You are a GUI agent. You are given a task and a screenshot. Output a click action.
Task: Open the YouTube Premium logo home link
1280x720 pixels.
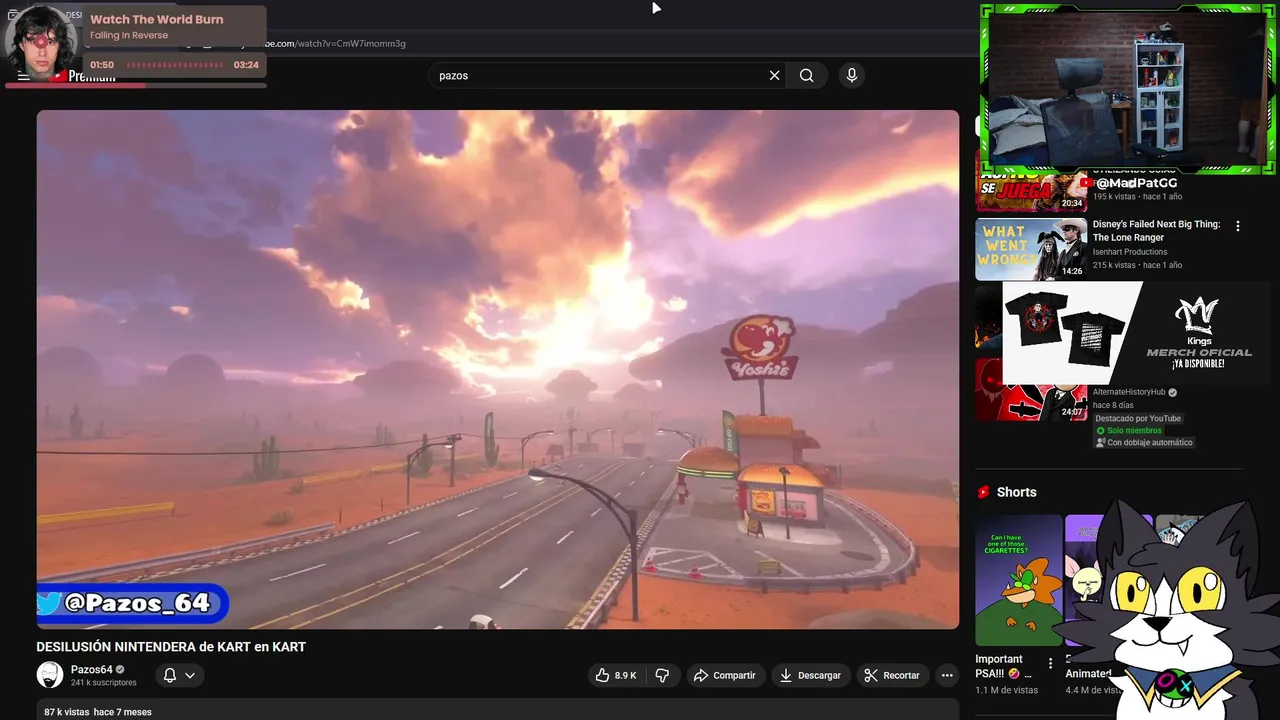pos(84,76)
